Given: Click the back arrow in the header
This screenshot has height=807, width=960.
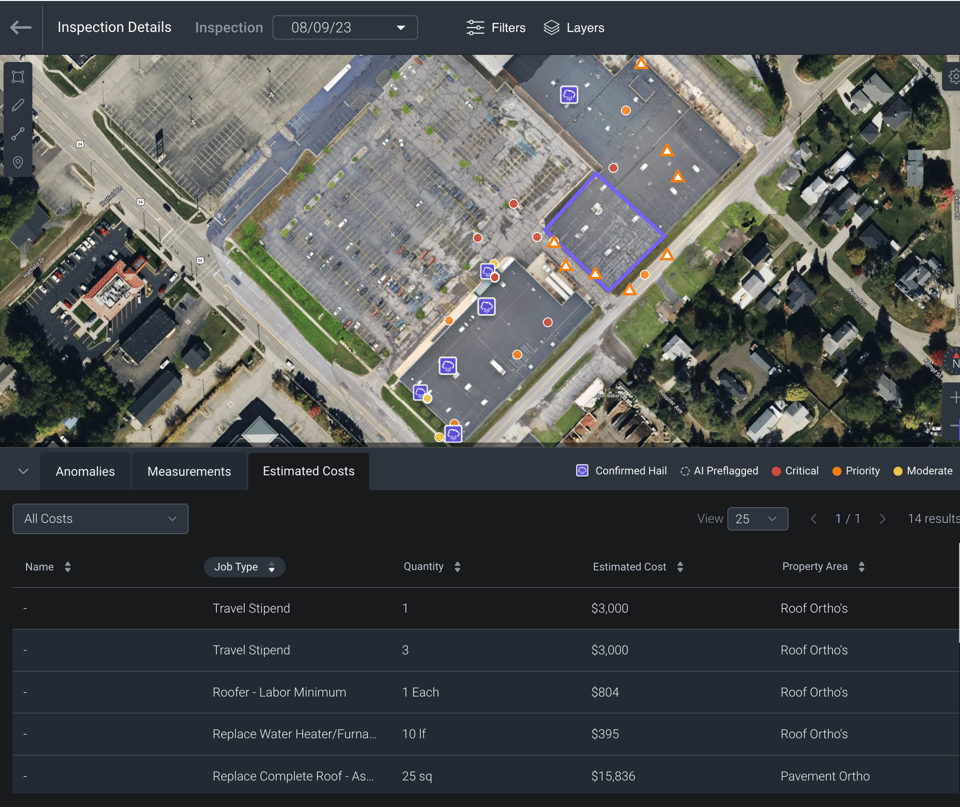Looking at the screenshot, I should (20, 27).
